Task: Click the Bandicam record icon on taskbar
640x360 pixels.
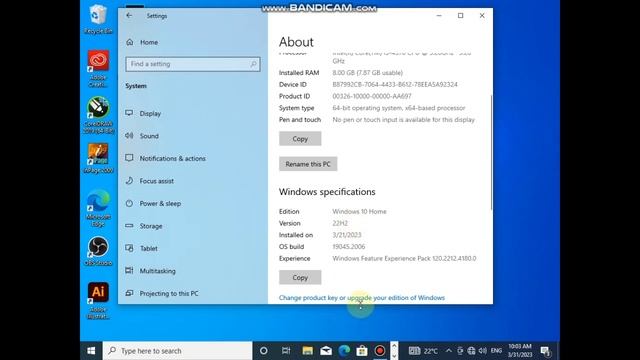Action: pyautogui.click(x=380, y=351)
